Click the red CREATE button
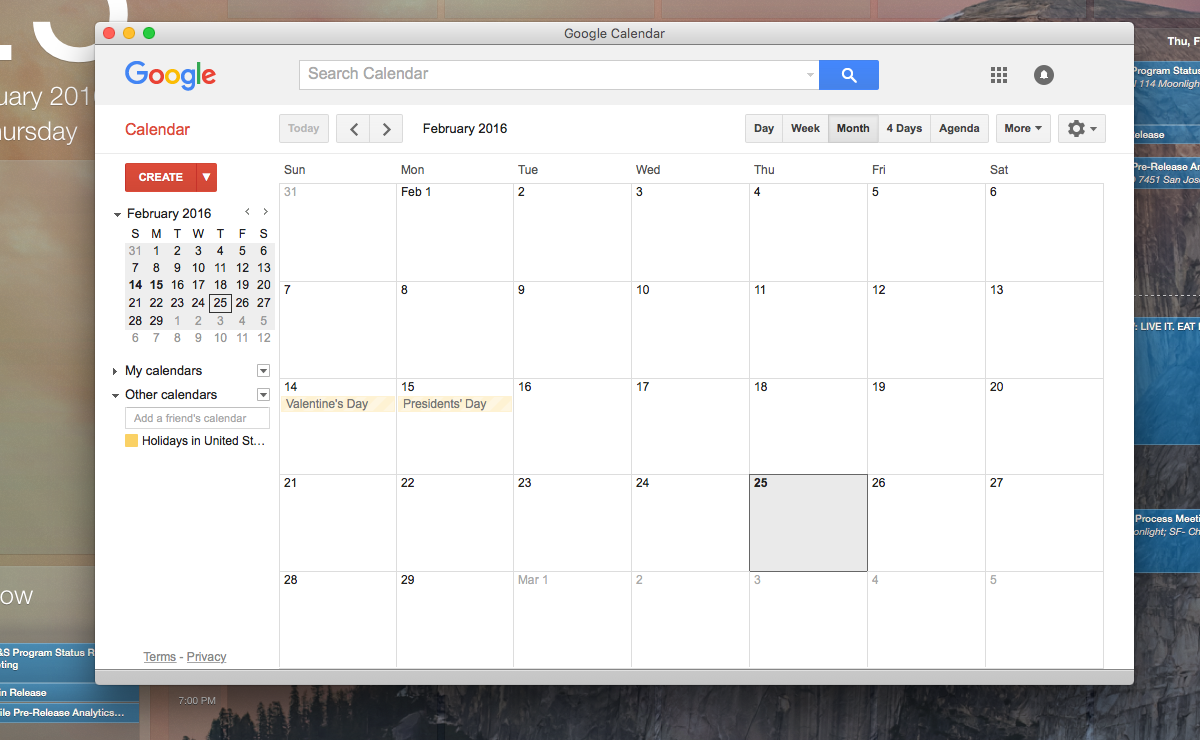 (161, 177)
